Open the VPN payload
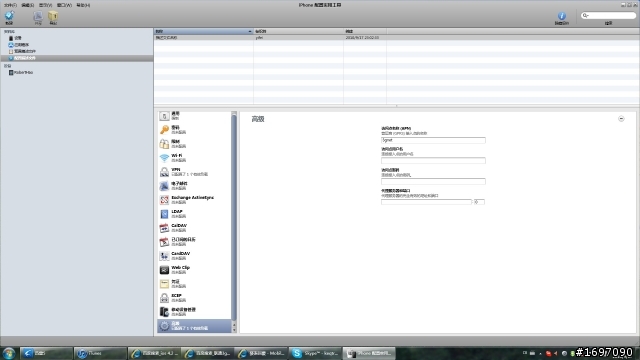Image resolution: width=640 pixels, height=360 pixels. pyautogui.click(x=194, y=172)
